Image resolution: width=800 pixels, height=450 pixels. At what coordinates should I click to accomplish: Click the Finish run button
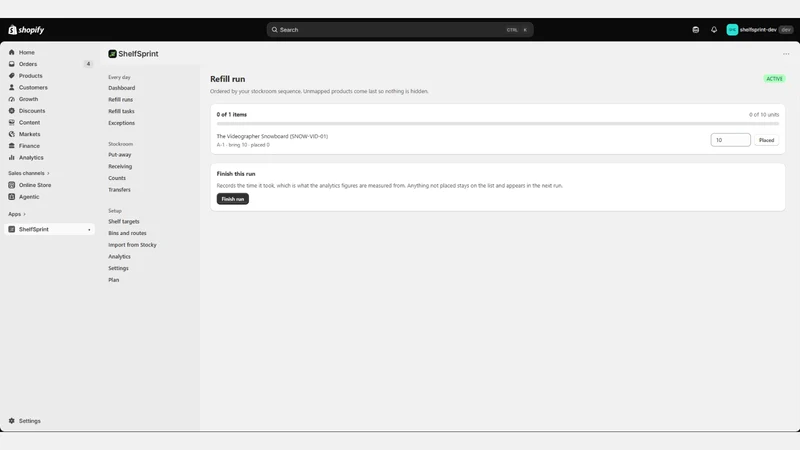233,199
